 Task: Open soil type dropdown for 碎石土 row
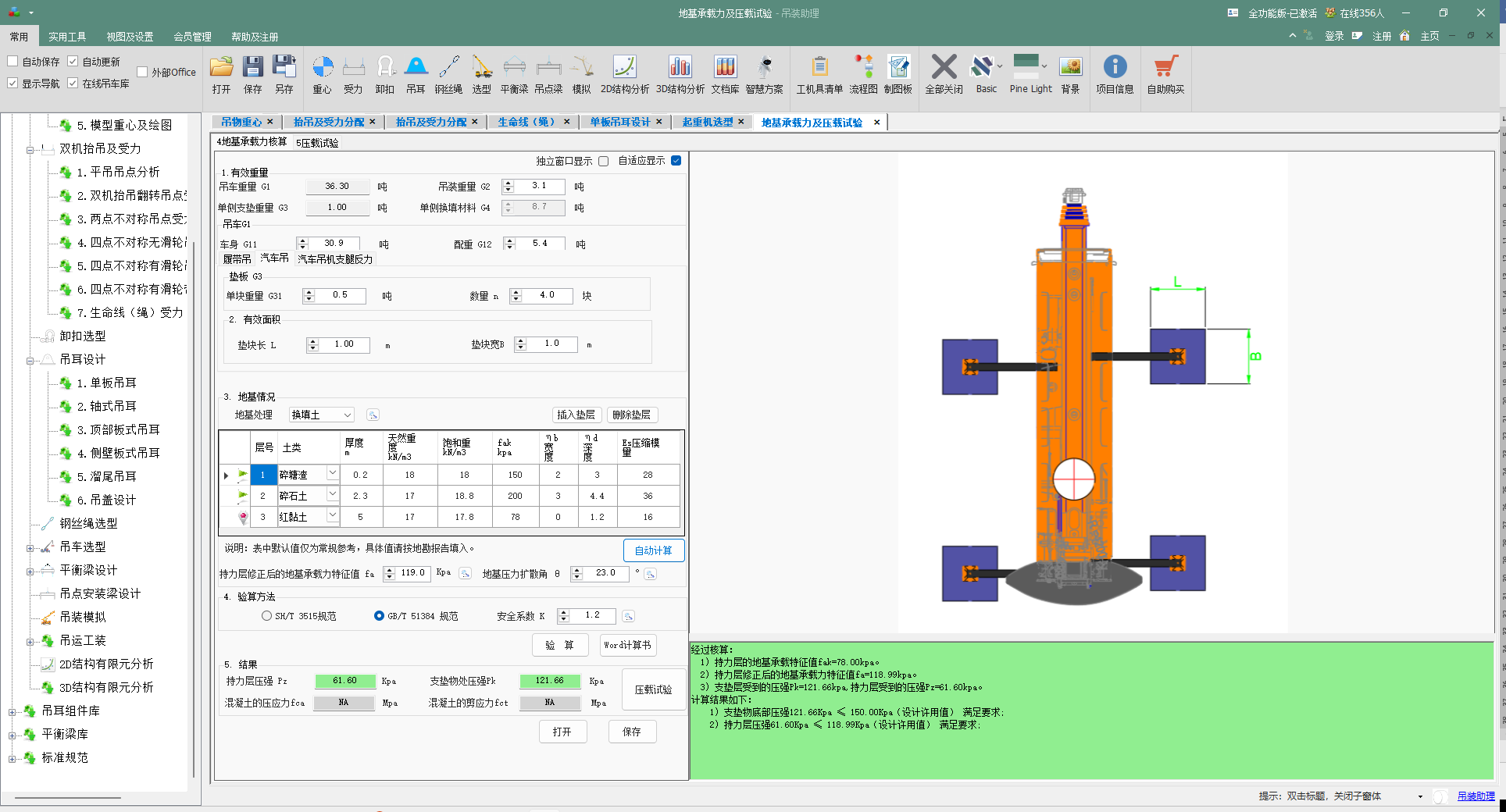coord(332,494)
